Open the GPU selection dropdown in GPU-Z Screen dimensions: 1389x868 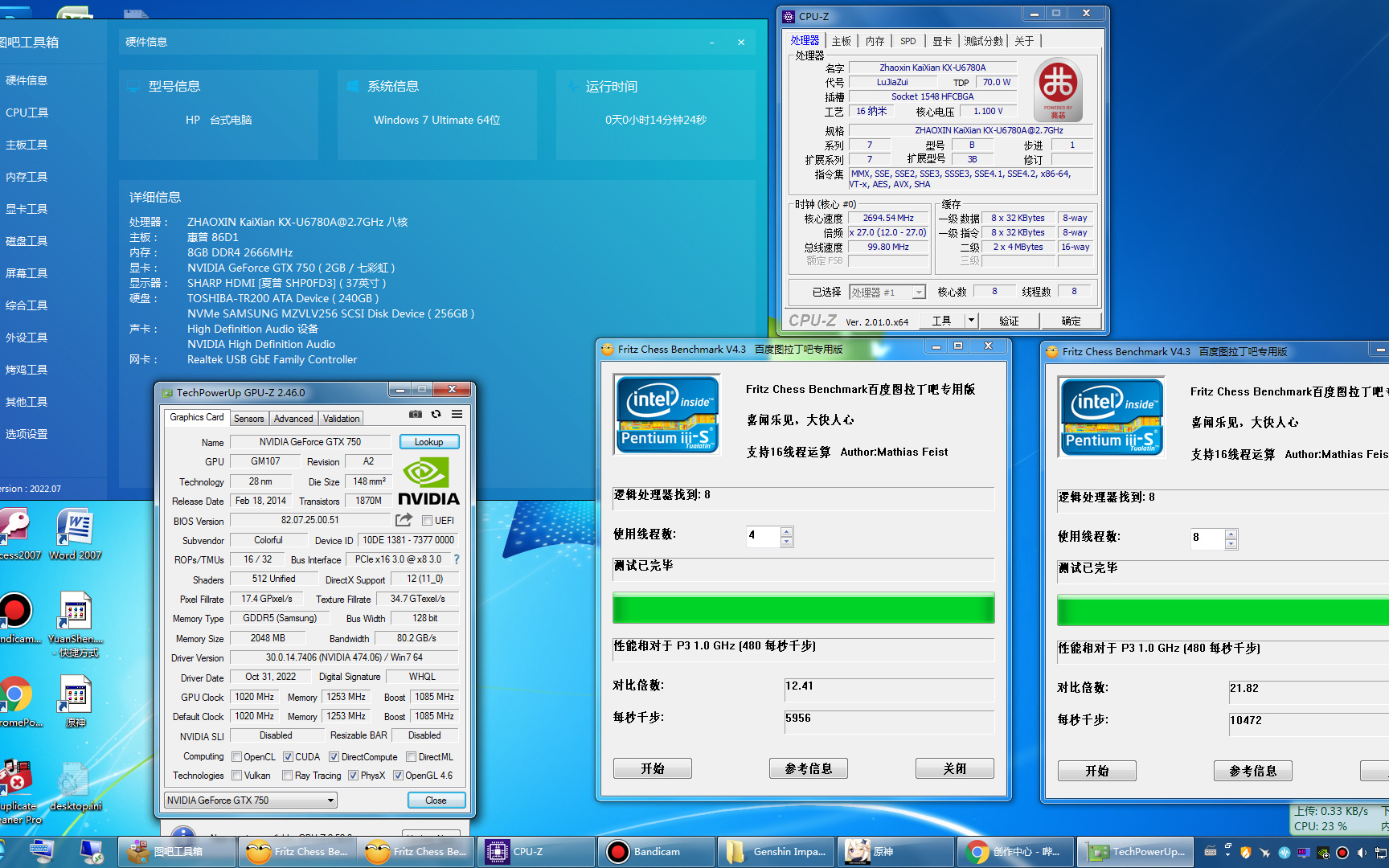coord(251,800)
